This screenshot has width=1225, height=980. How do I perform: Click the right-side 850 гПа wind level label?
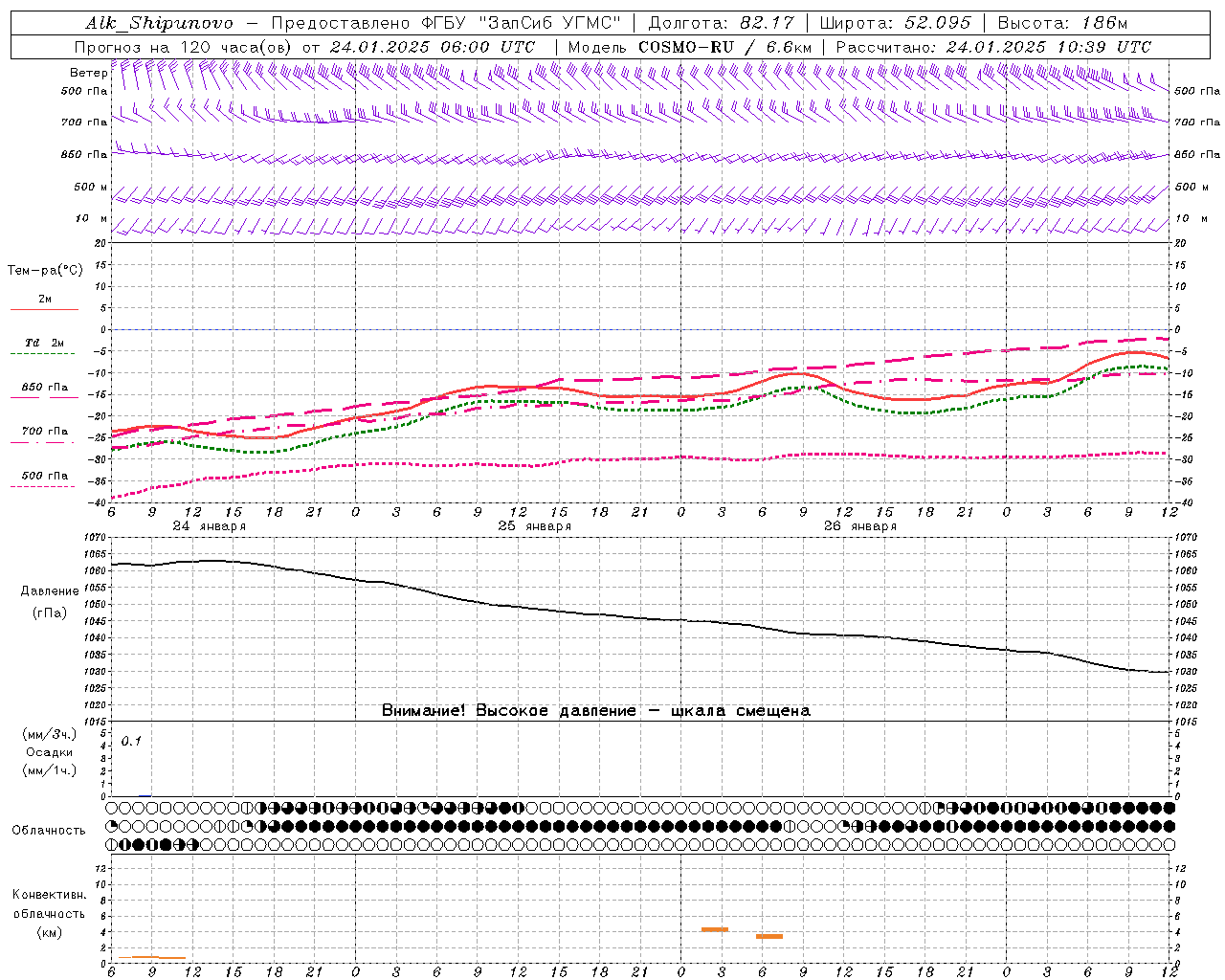point(1197,154)
